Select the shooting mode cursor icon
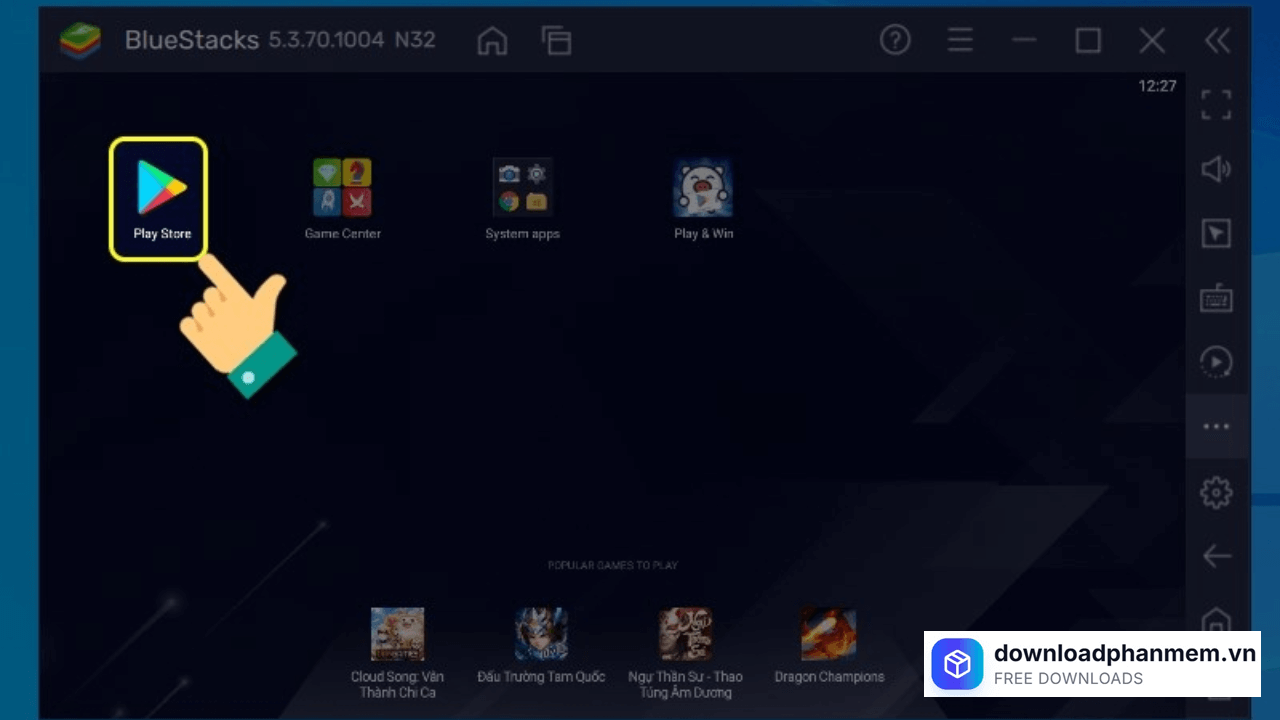The width and height of the screenshot is (1280, 720). click(x=1216, y=233)
